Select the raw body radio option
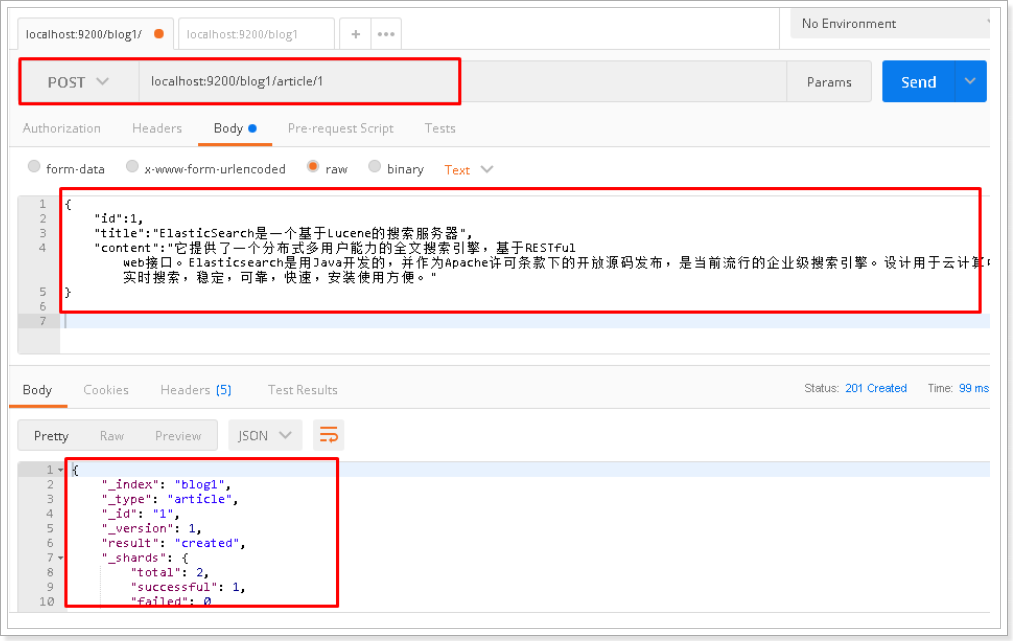Viewport: 1013px width, 641px height. [313, 167]
